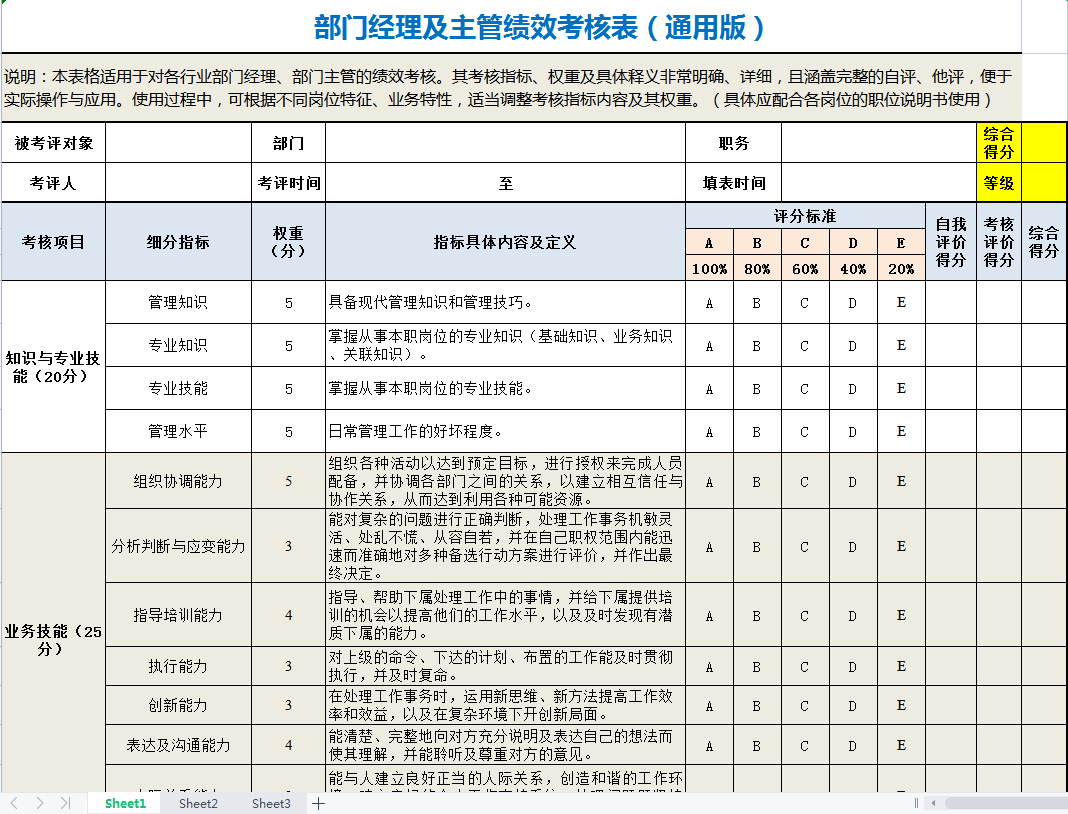The image size is (1068, 814).
Task: Select the 自我评价得分 header cell
Action: (951, 242)
